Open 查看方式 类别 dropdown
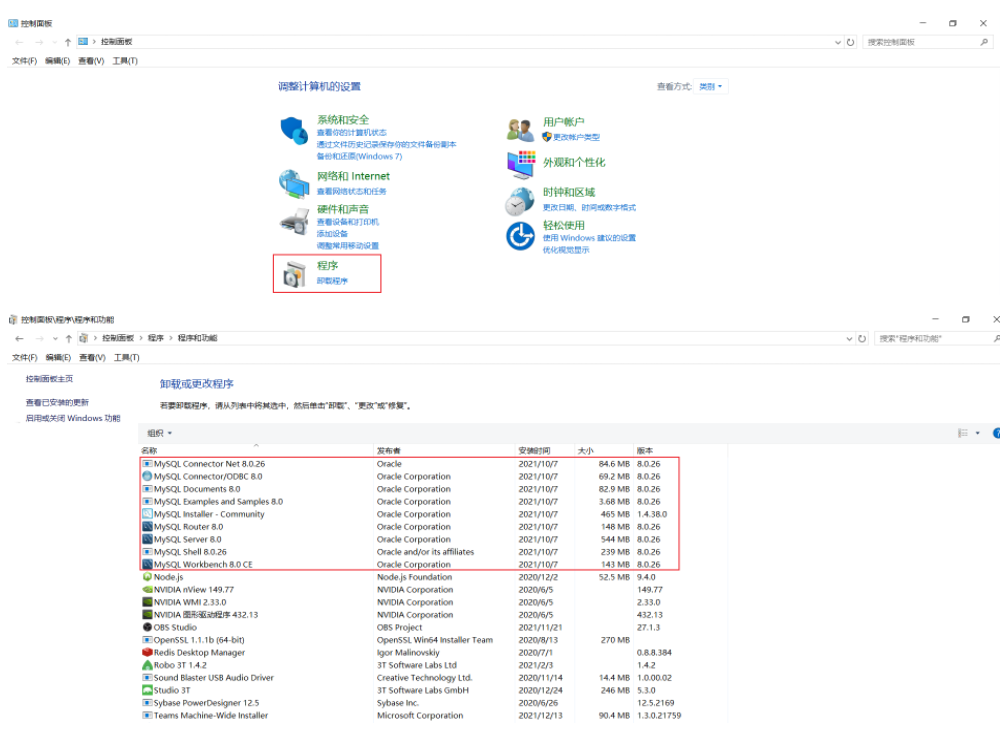1005x731 pixels. [x=711, y=86]
